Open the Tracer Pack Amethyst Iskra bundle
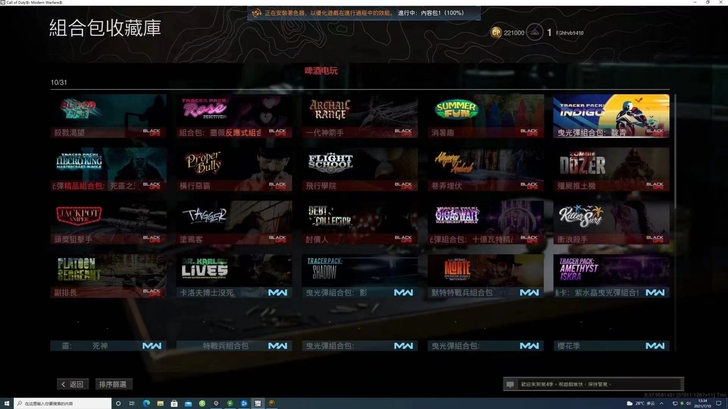The image size is (728, 409). pyautogui.click(x=611, y=276)
